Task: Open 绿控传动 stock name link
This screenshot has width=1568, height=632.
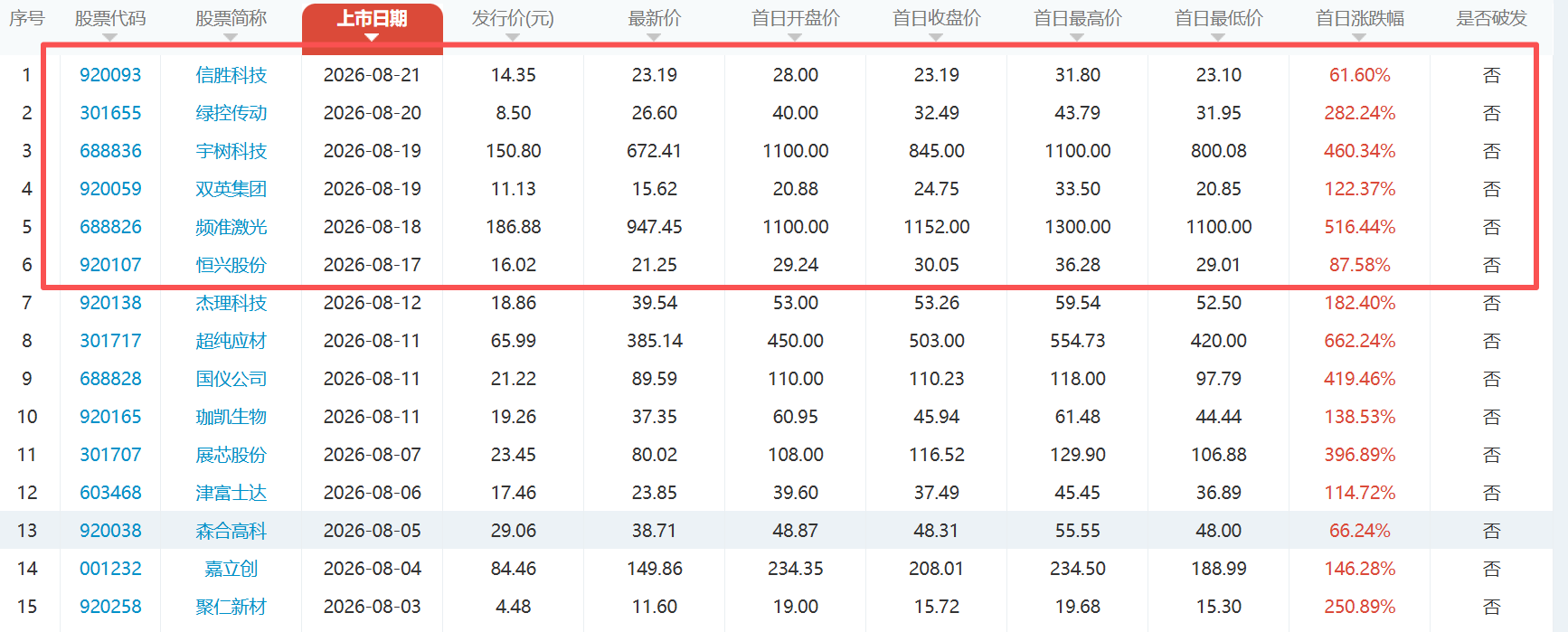Action: [231, 113]
